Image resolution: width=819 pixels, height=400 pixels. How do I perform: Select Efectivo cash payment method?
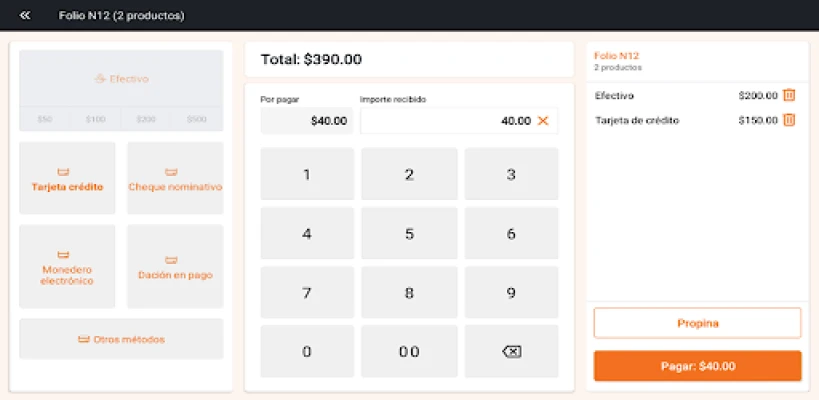point(121,78)
